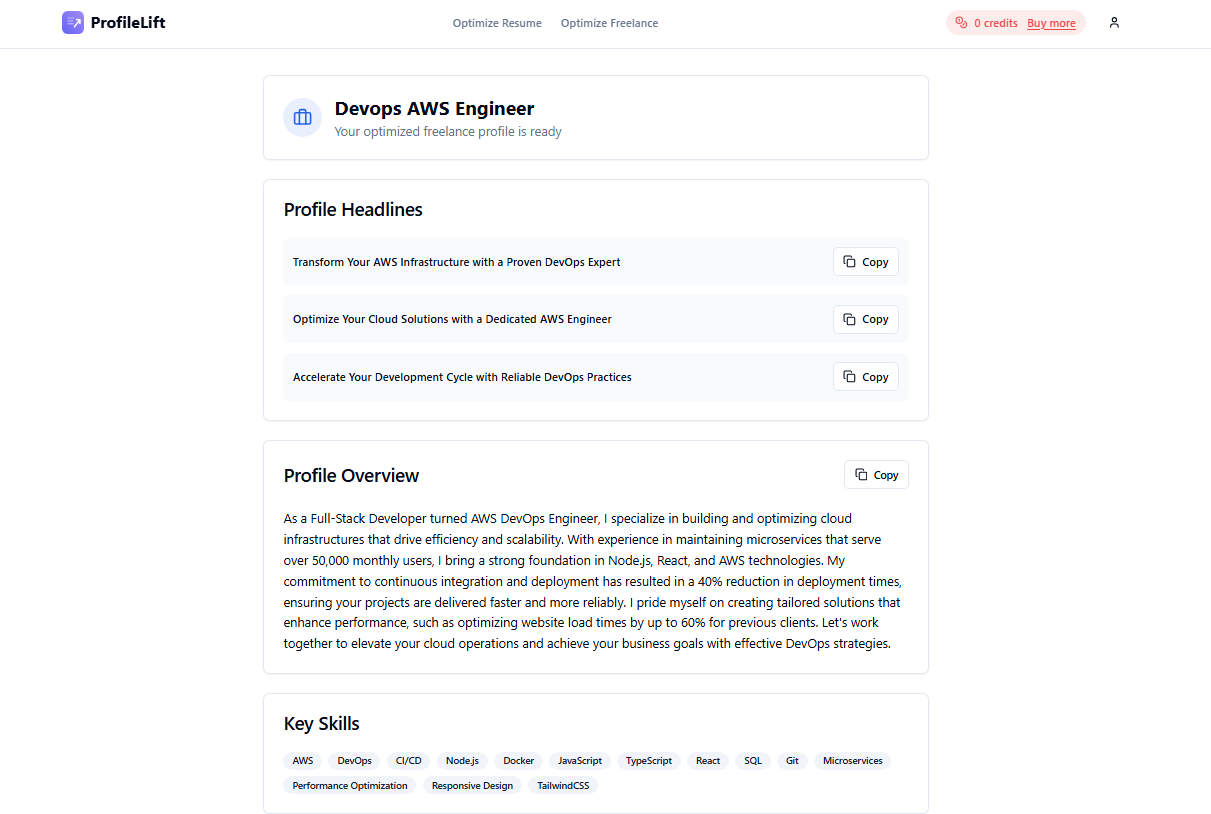Viewport: 1211px width, 814px height.
Task: Copy the Profile Overview text
Action: click(x=877, y=475)
